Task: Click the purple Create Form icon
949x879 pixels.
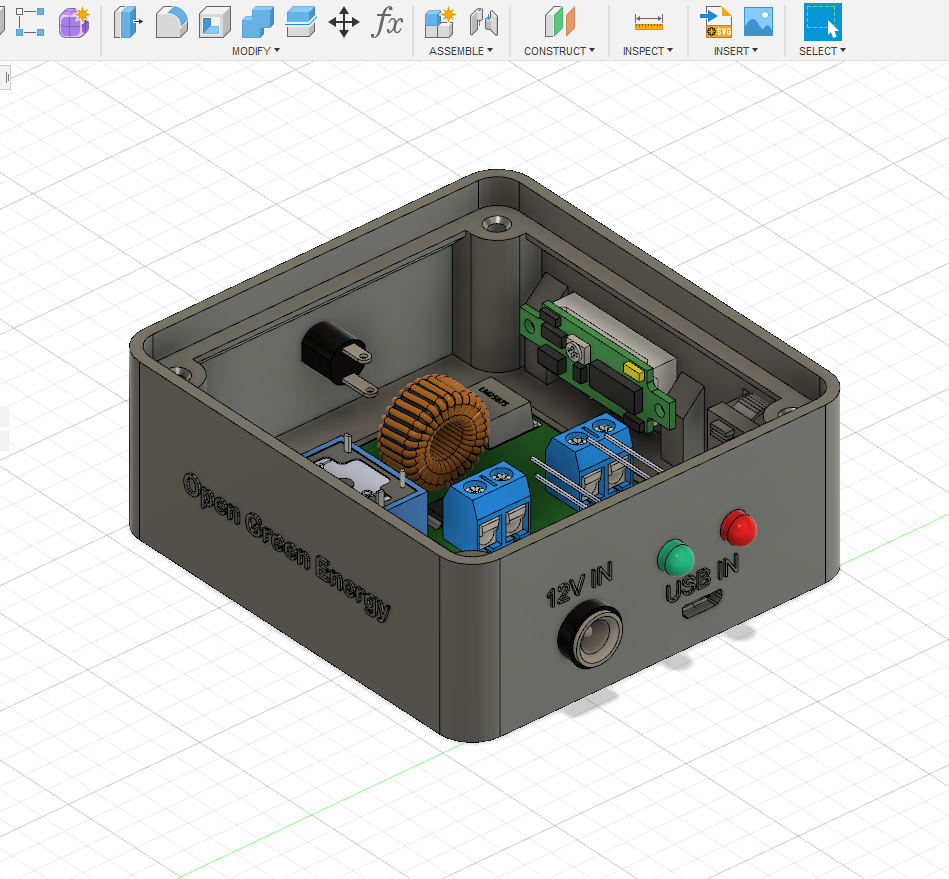Action: (x=74, y=22)
